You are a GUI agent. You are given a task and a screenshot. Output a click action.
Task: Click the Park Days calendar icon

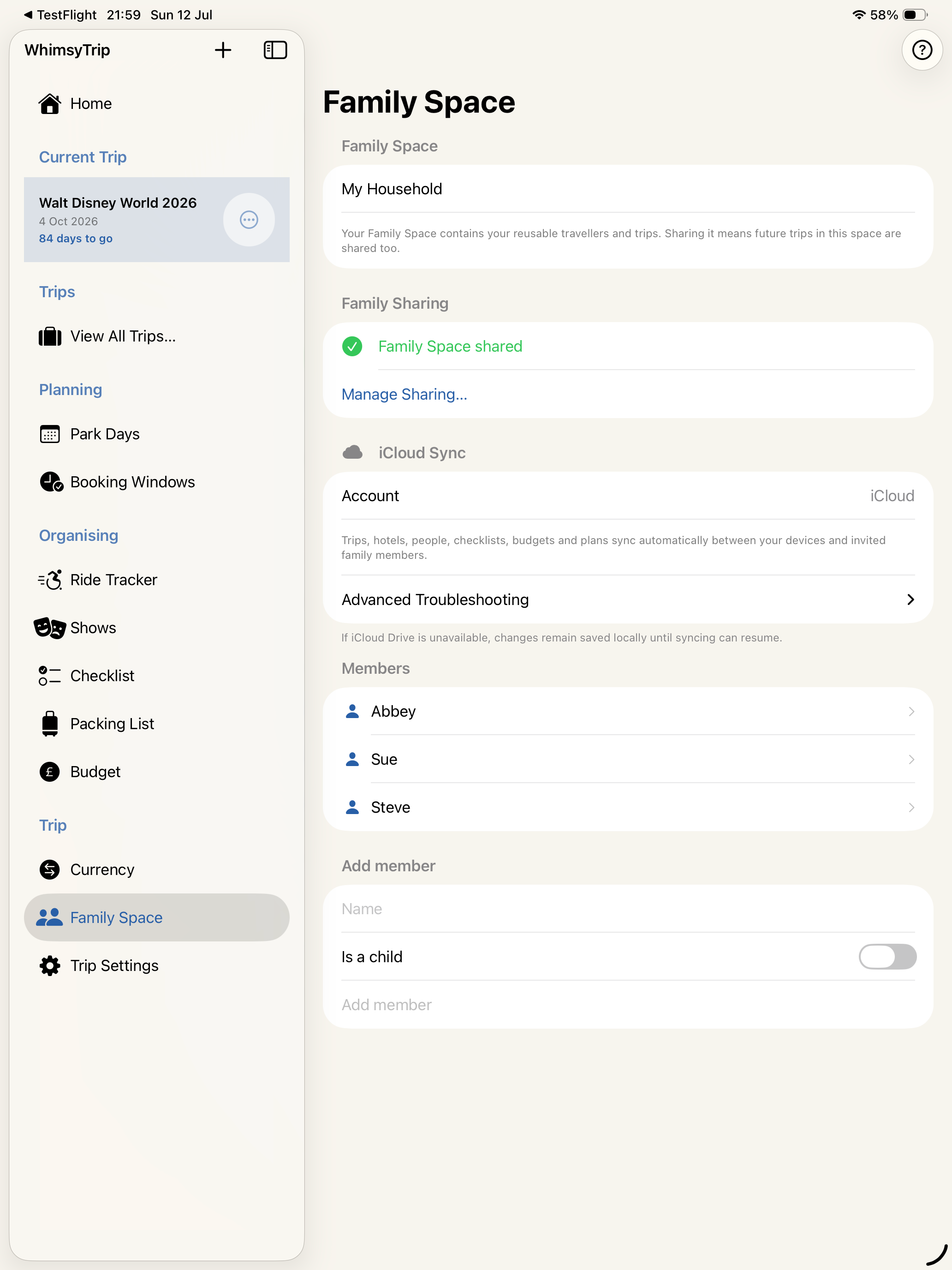(50, 434)
